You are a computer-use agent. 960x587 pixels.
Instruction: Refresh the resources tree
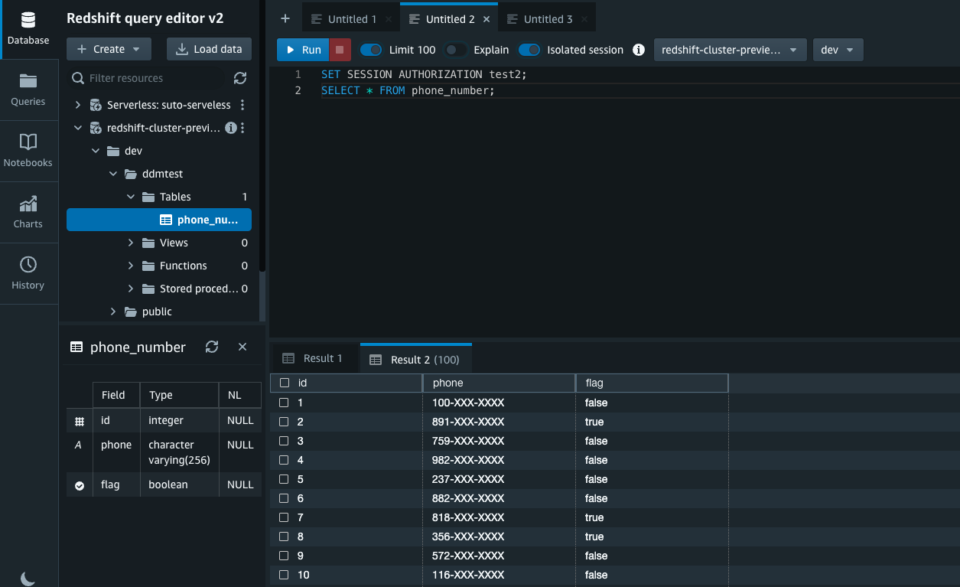coord(240,77)
